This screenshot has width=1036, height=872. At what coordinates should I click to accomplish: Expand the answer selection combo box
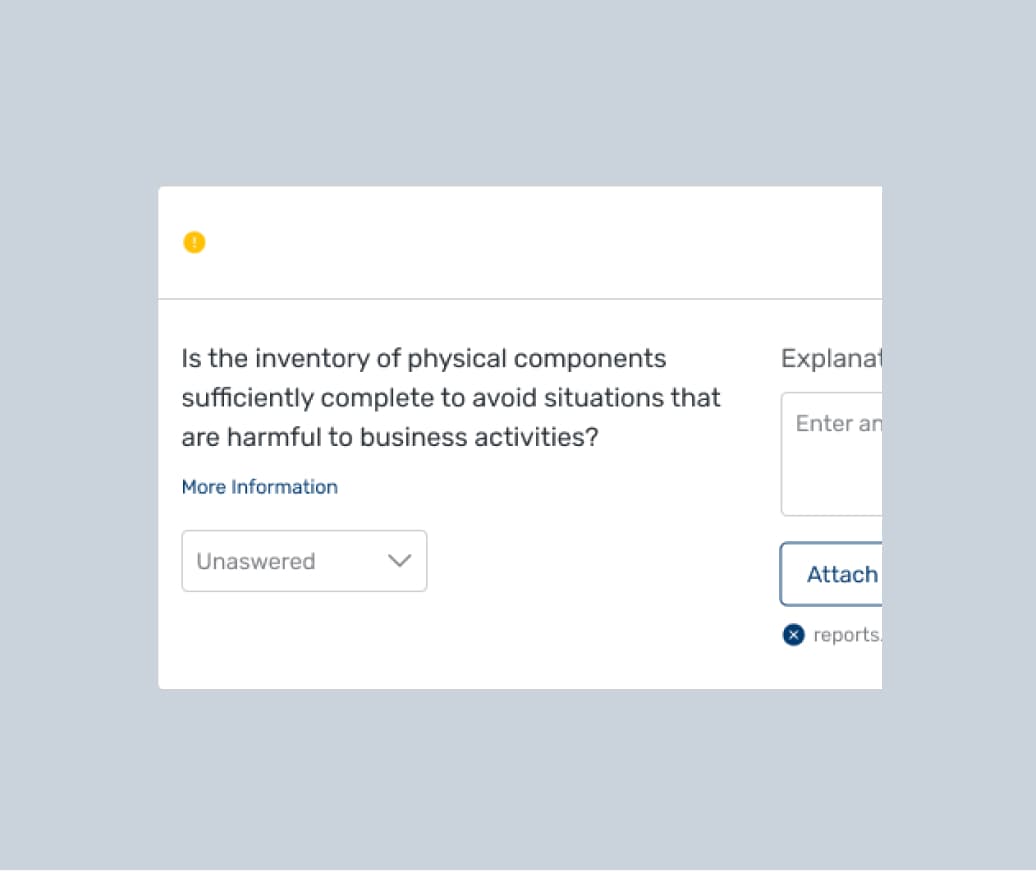304,561
